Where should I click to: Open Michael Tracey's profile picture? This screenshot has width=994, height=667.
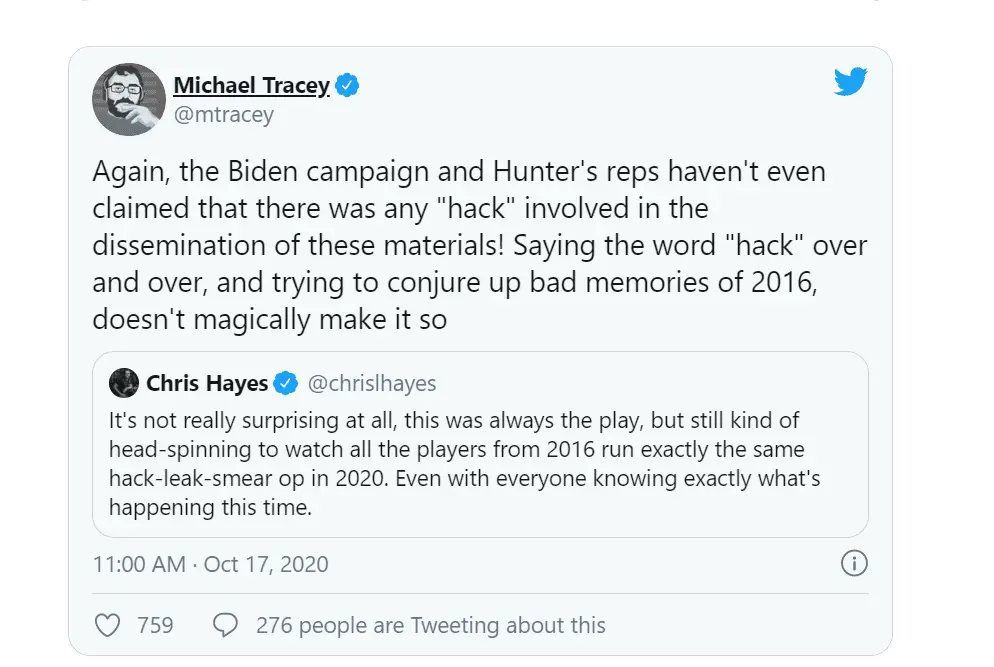coord(129,99)
